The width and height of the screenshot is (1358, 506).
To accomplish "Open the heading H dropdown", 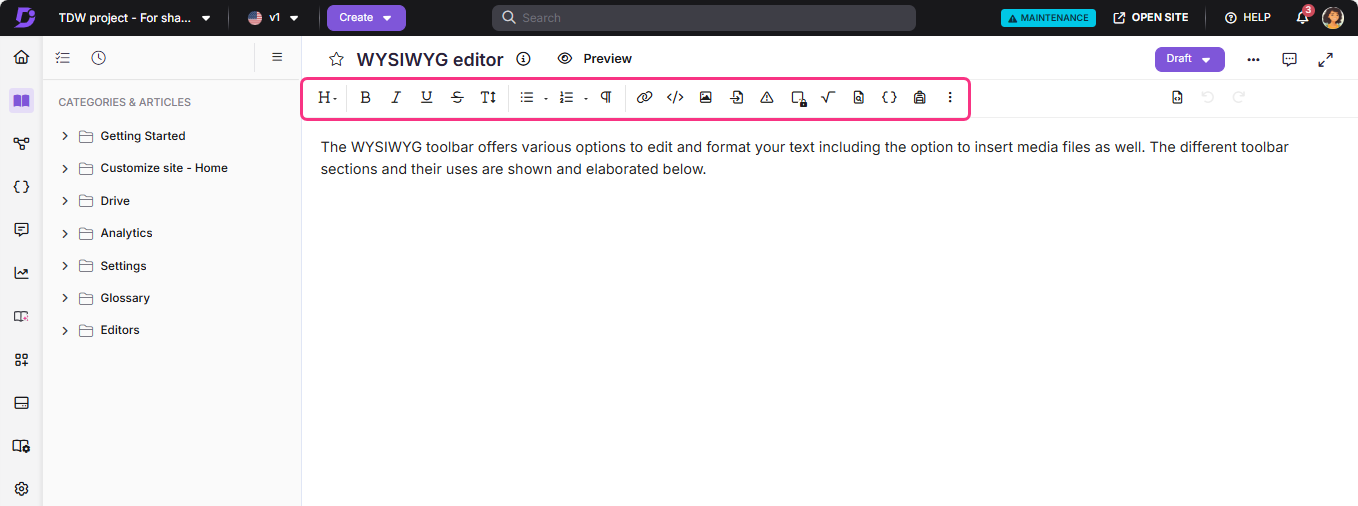I will point(327,97).
